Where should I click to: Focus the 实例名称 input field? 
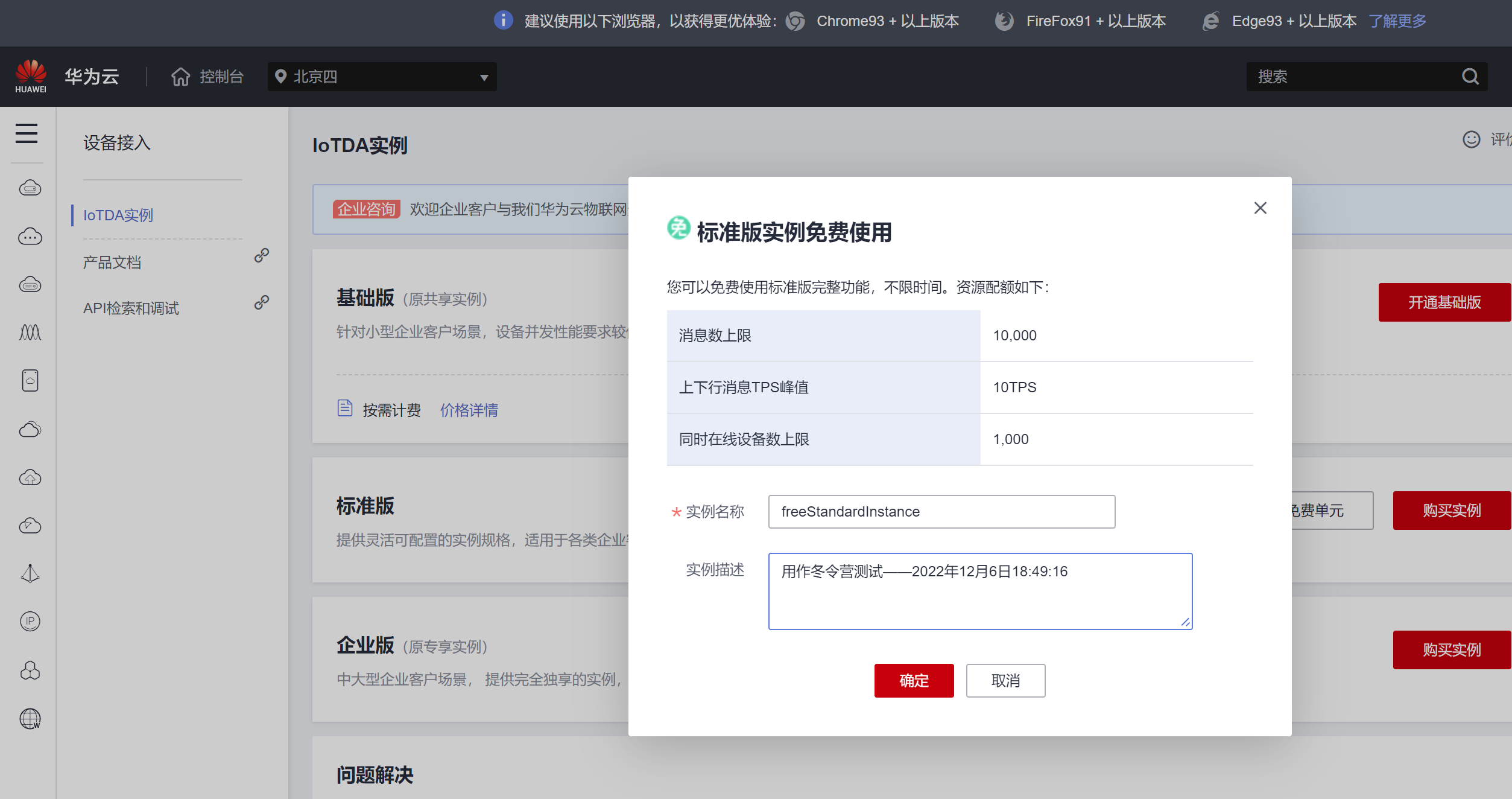(x=941, y=512)
